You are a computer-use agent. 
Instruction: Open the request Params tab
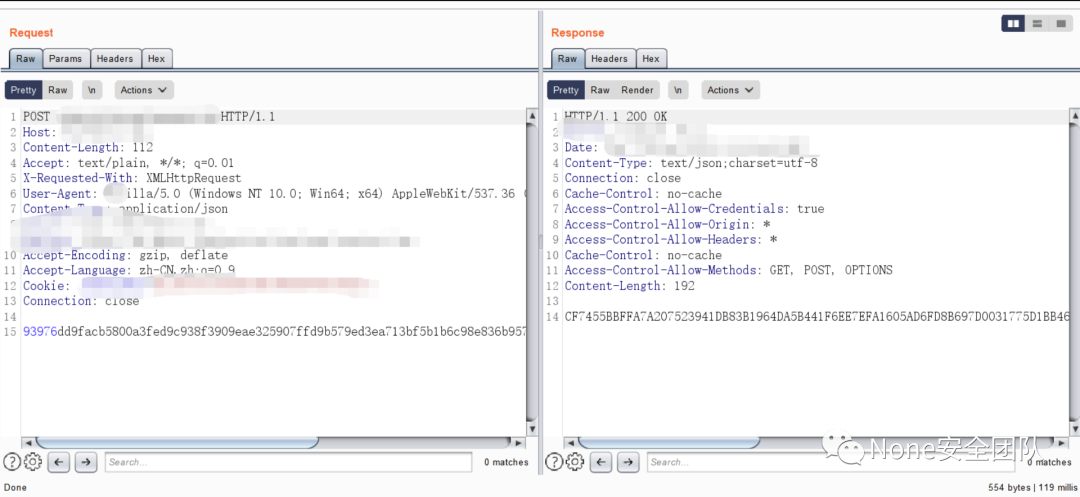[x=66, y=59]
